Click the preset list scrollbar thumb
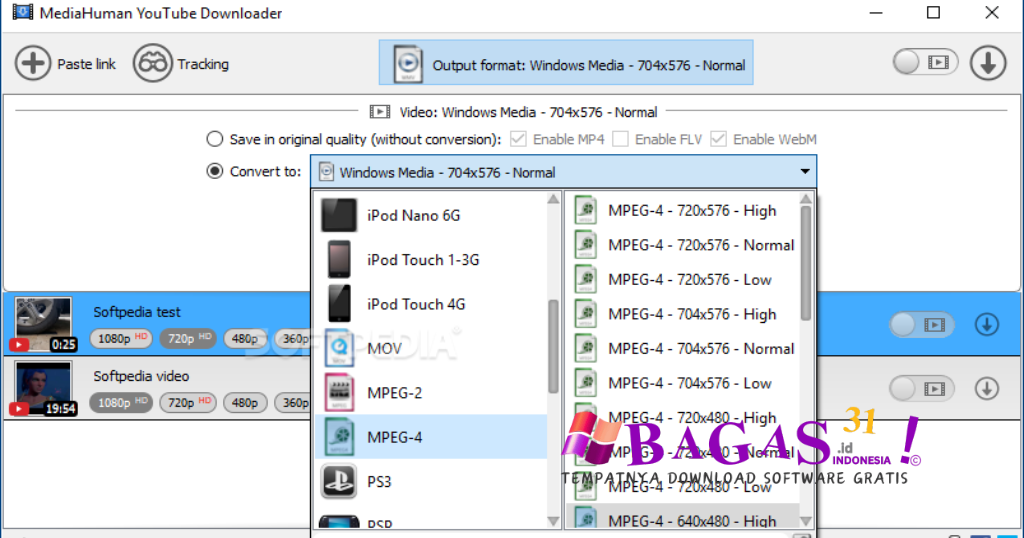 click(x=806, y=263)
